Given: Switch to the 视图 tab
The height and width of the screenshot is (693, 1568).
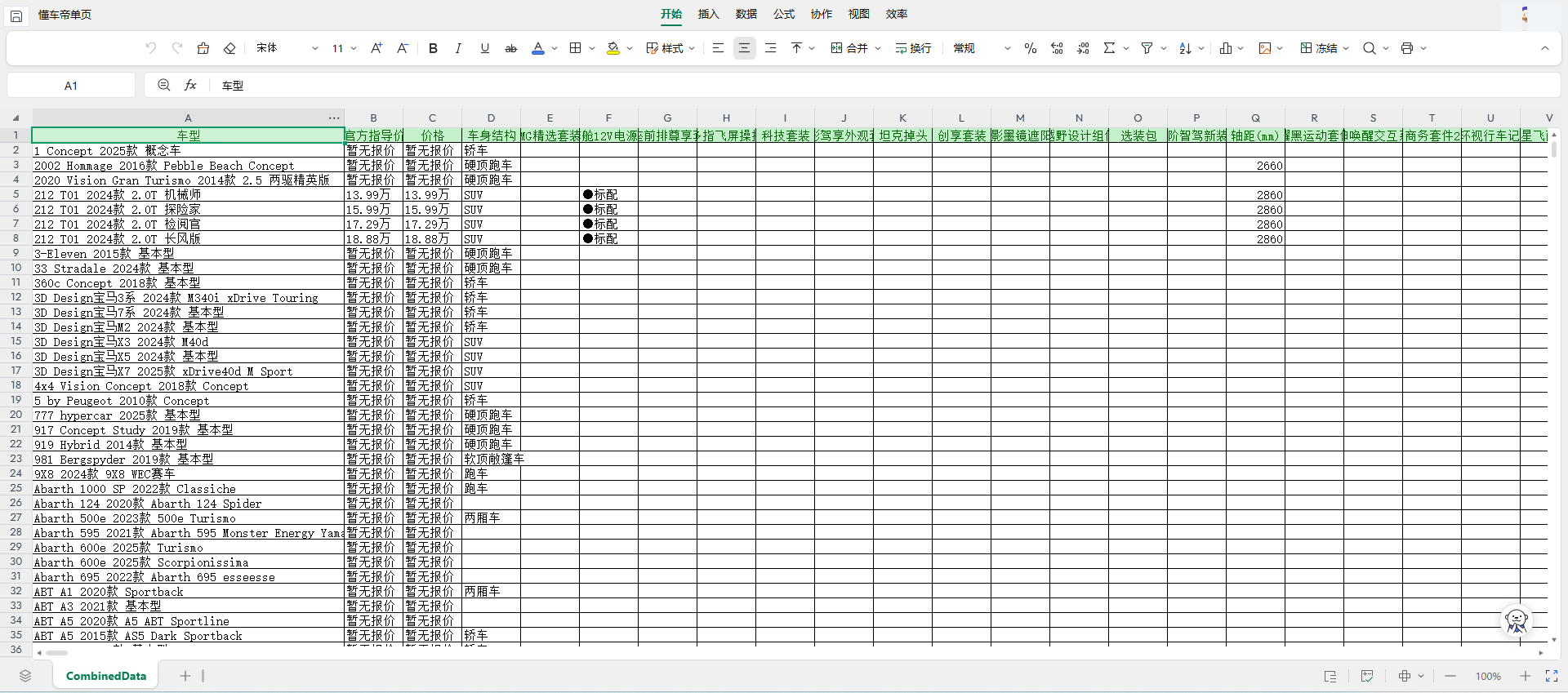Looking at the screenshot, I should (859, 14).
